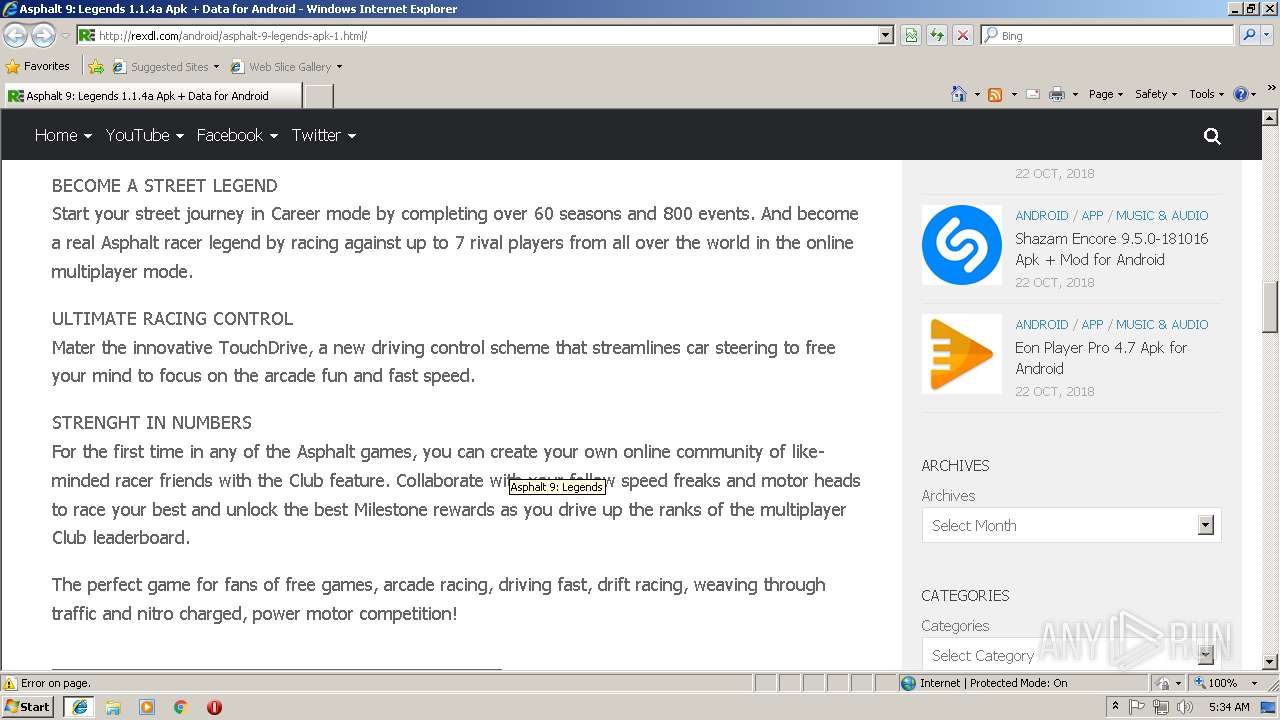Click the green Refresh arrows icon
This screenshot has width=1280, height=720.
937,35
